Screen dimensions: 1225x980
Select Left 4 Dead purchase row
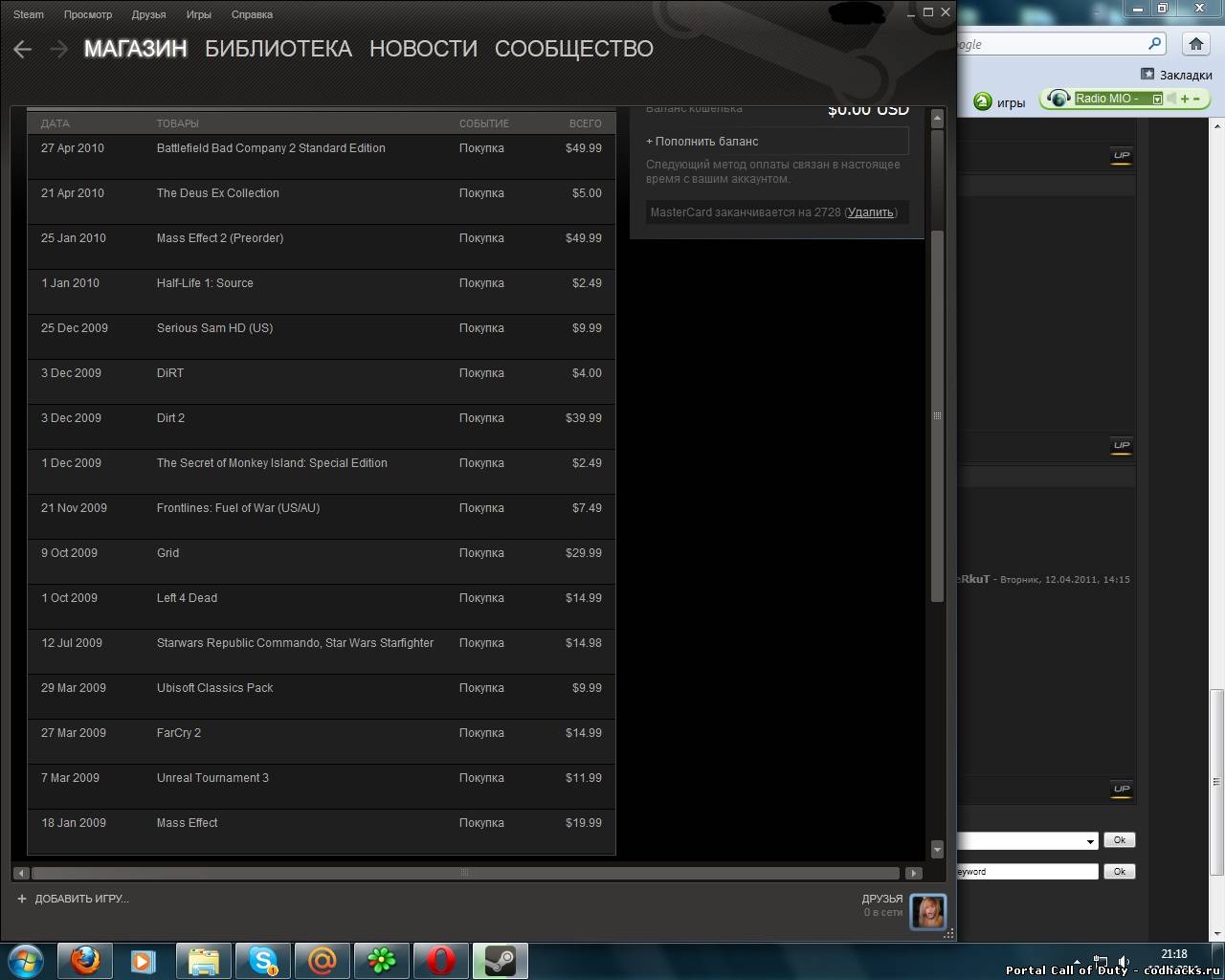322,607
